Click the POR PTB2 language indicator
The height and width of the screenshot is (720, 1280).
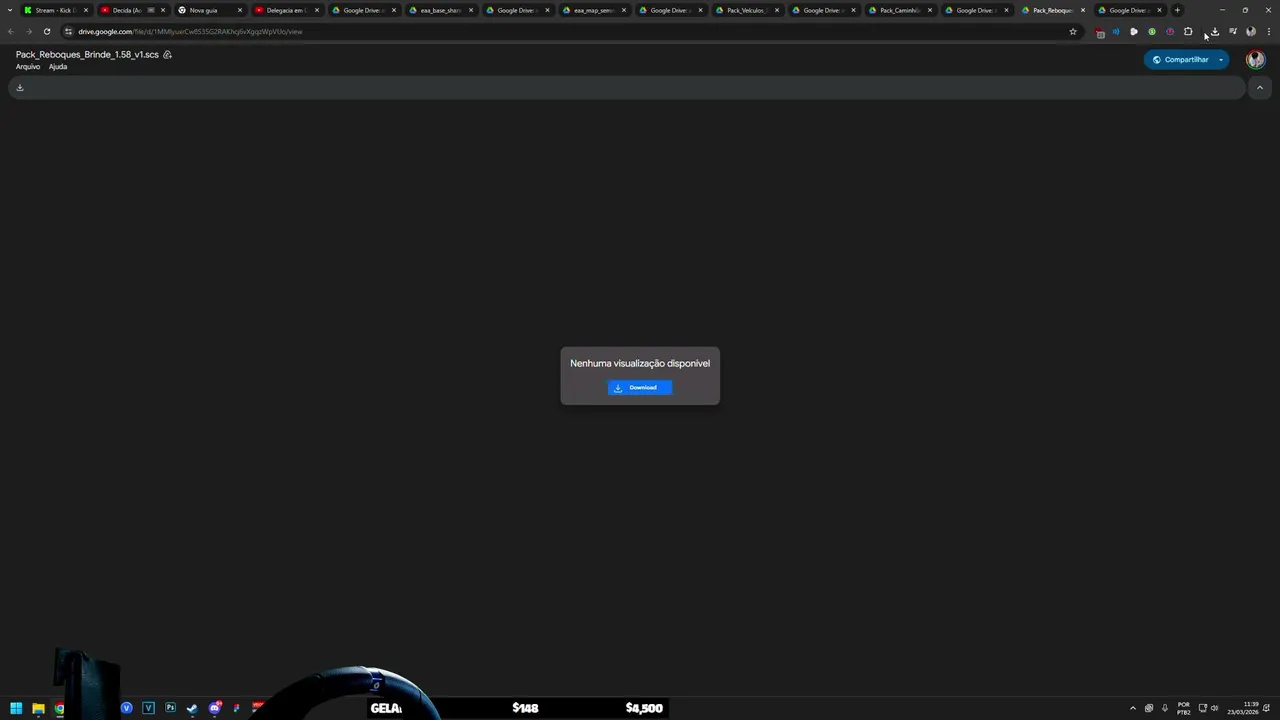1184,708
